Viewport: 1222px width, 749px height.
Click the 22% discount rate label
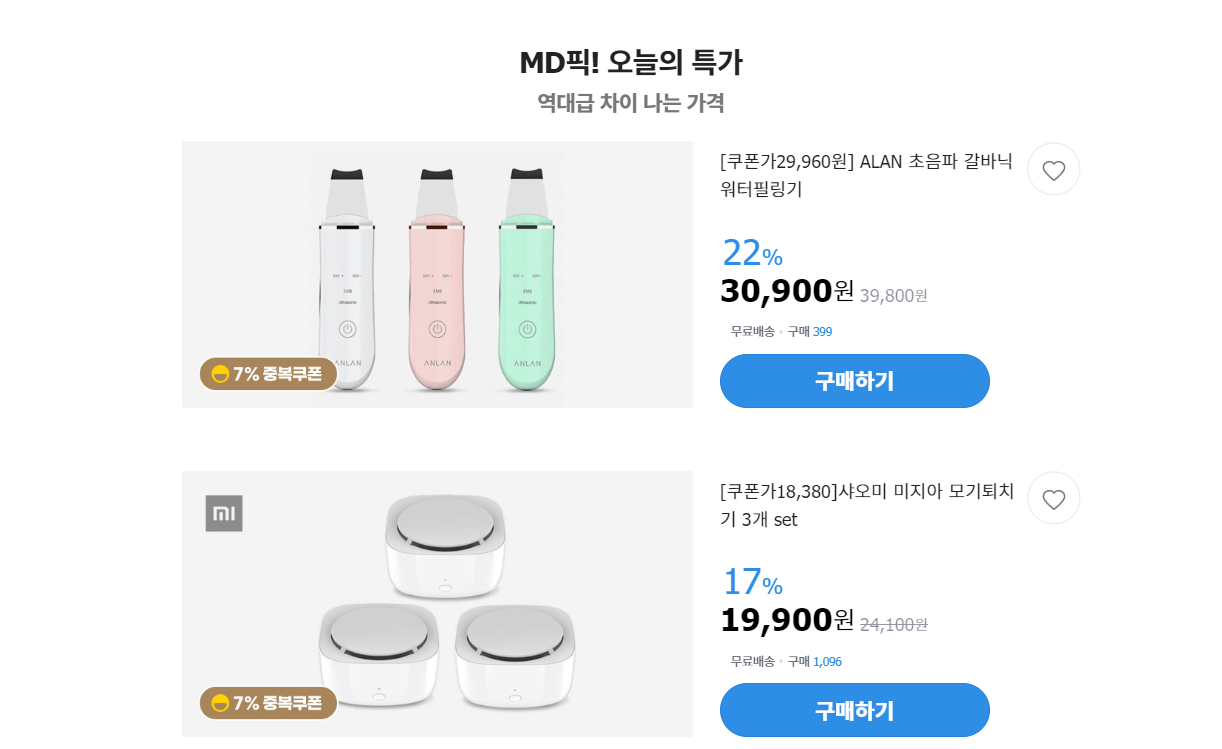tap(752, 253)
